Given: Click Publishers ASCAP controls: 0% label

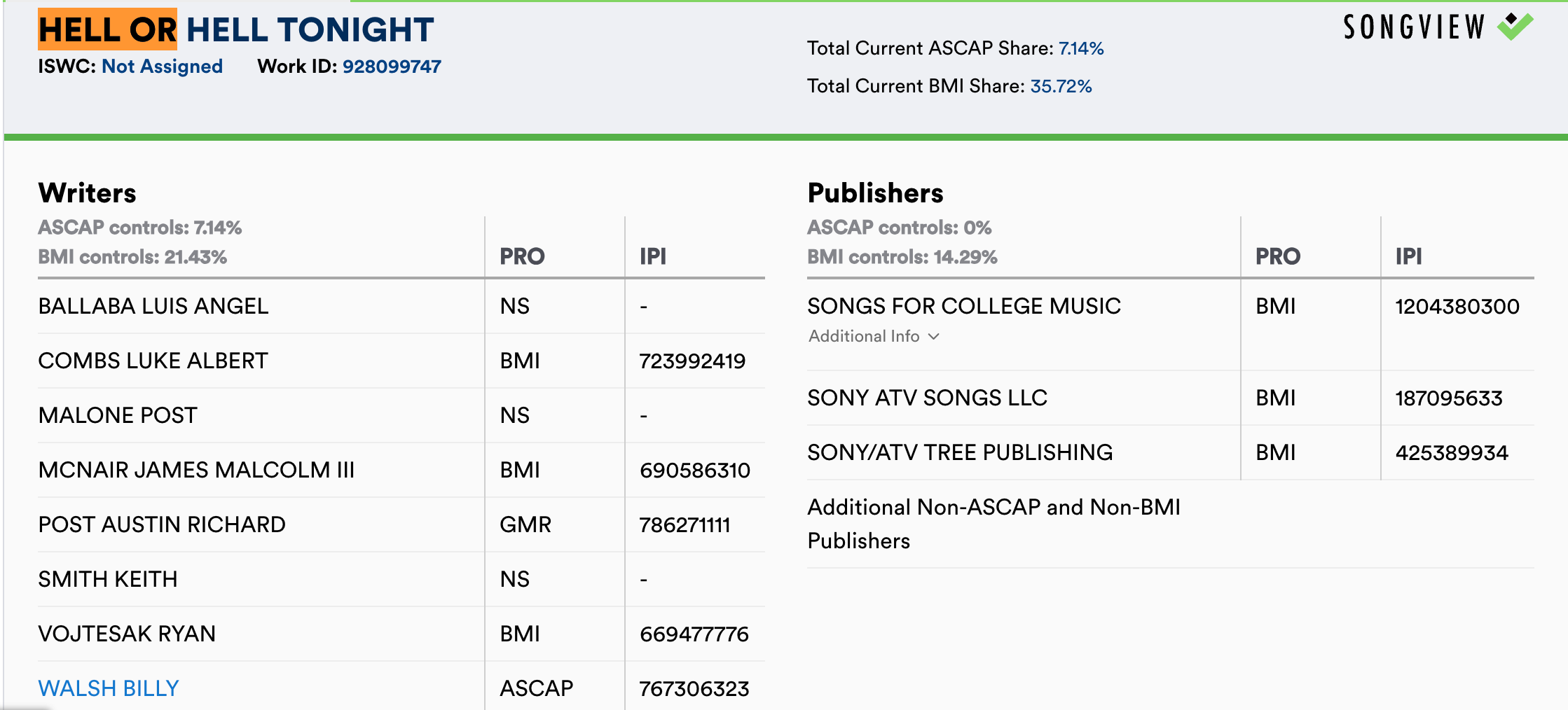Looking at the screenshot, I should [900, 228].
